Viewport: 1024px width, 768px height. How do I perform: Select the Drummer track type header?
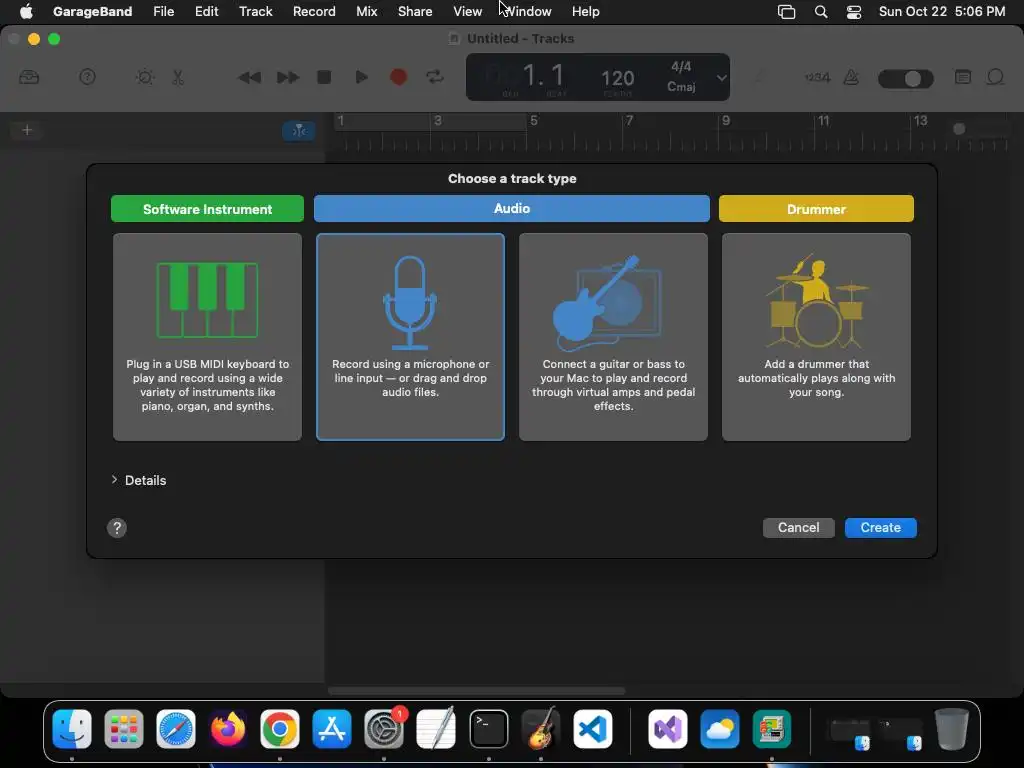click(x=816, y=209)
